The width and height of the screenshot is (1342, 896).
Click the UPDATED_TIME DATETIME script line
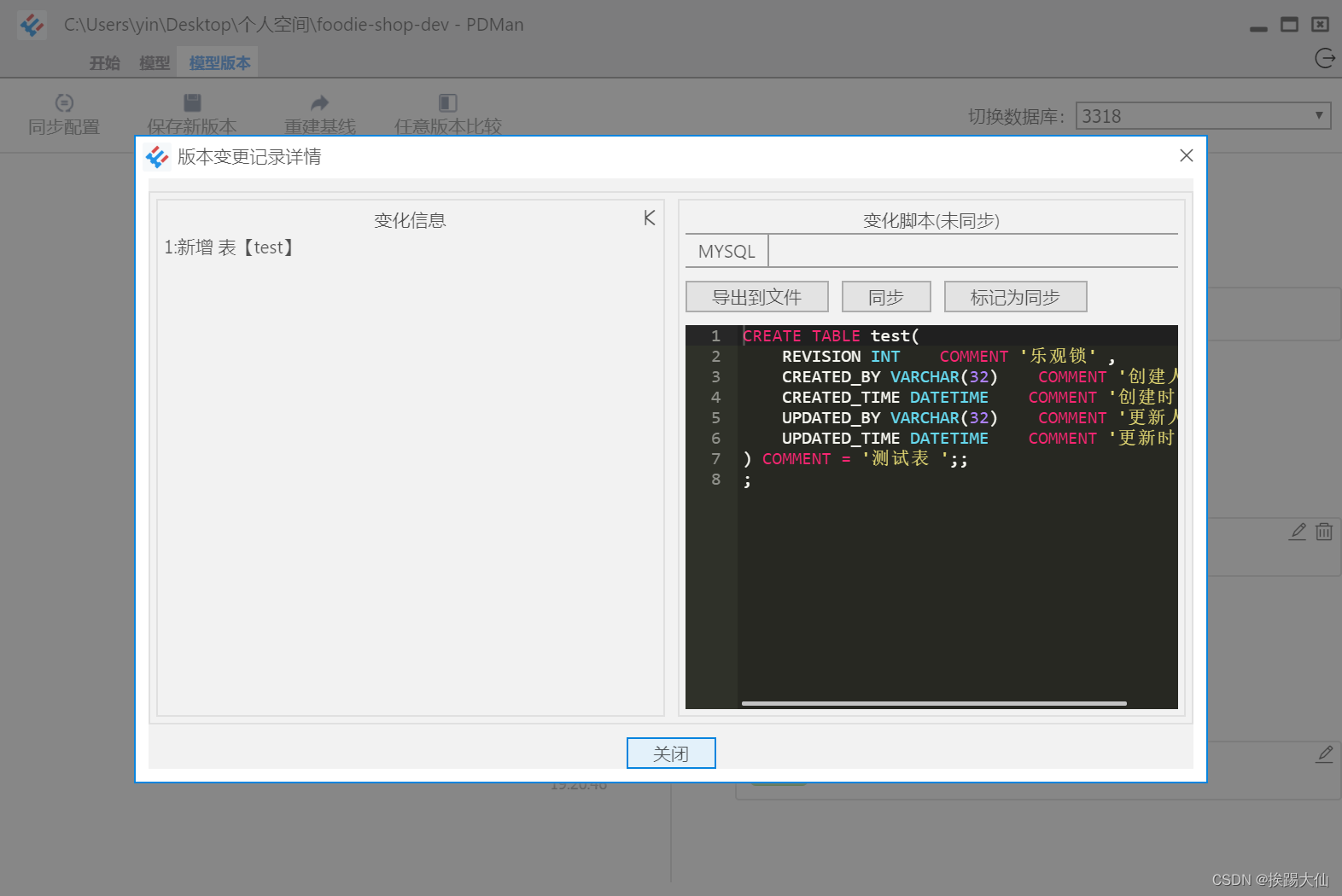[979, 439]
